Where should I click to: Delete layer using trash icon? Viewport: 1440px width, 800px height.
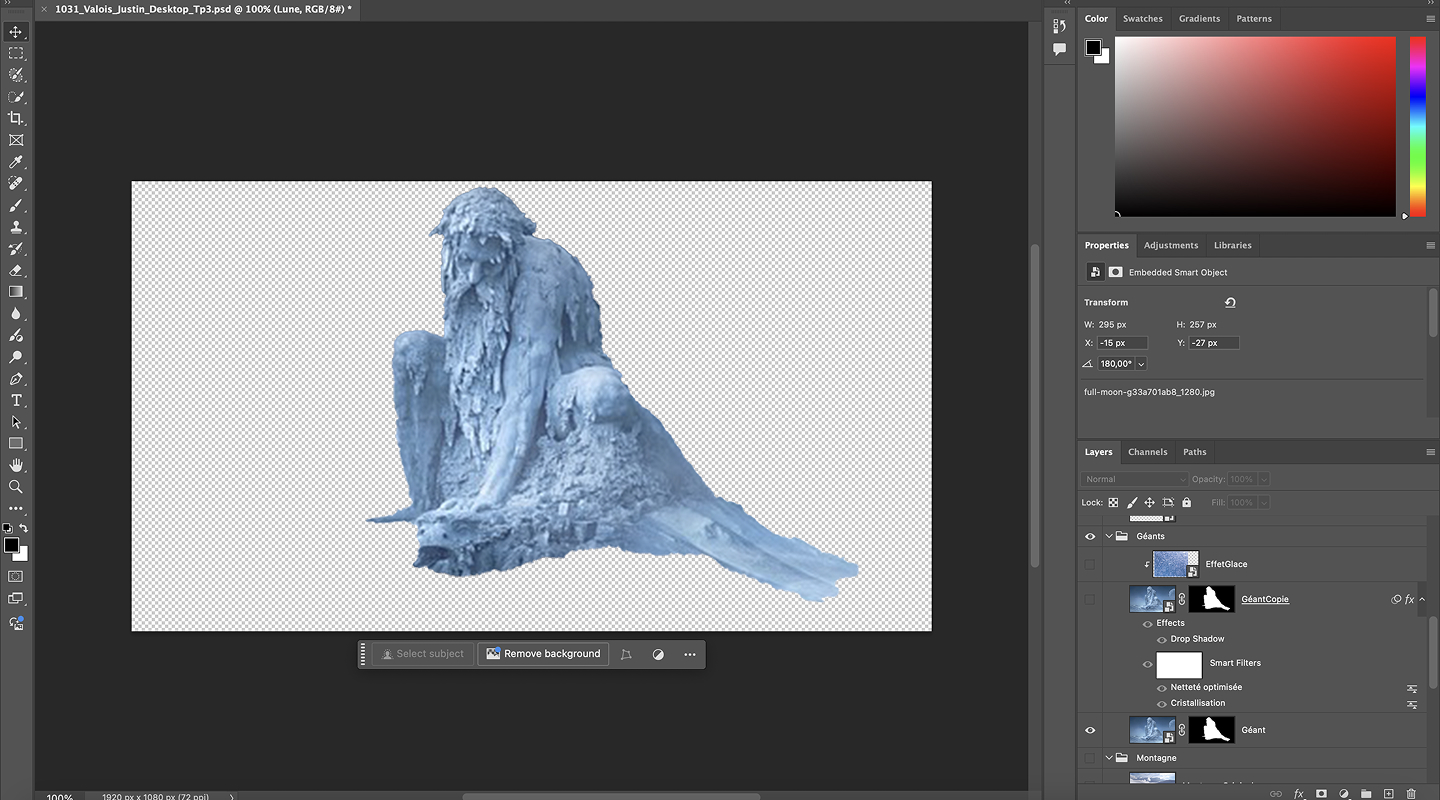(x=1411, y=793)
